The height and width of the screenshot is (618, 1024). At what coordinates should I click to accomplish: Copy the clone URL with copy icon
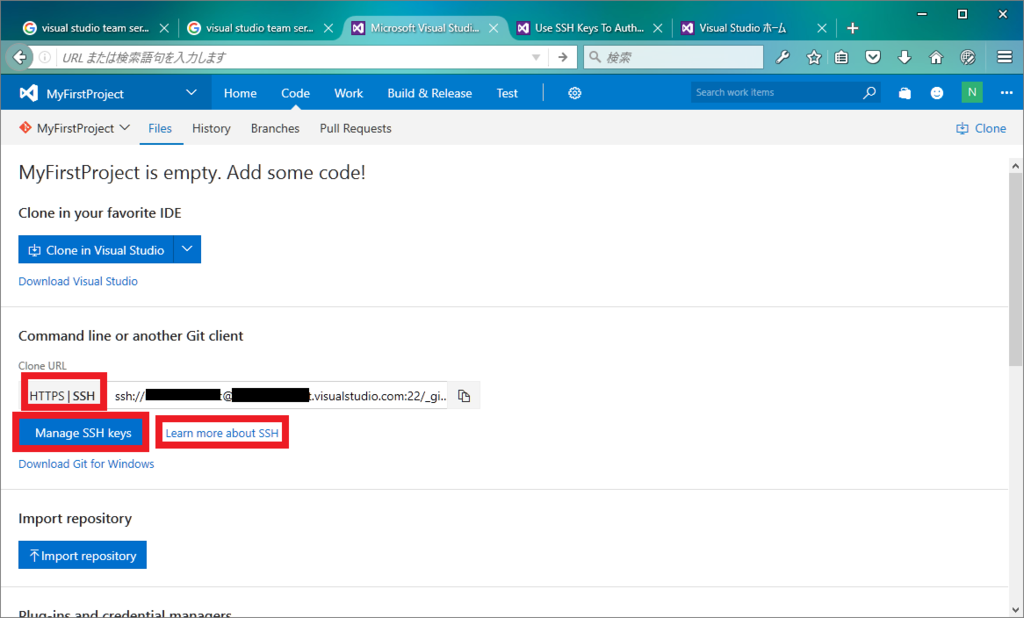tap(464, 396)
